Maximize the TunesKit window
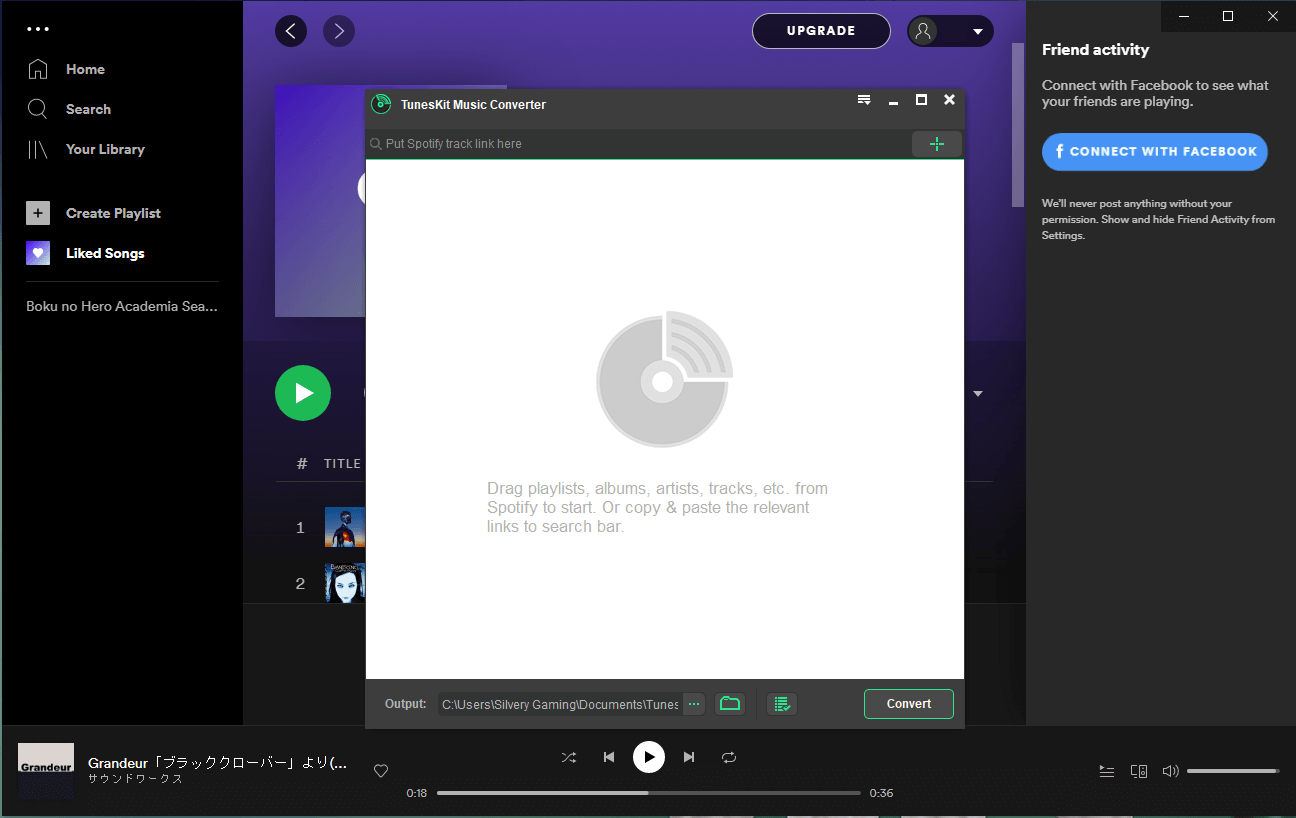Image resolution: width=1296 pixels, height=818 pixels. (921, 100)
